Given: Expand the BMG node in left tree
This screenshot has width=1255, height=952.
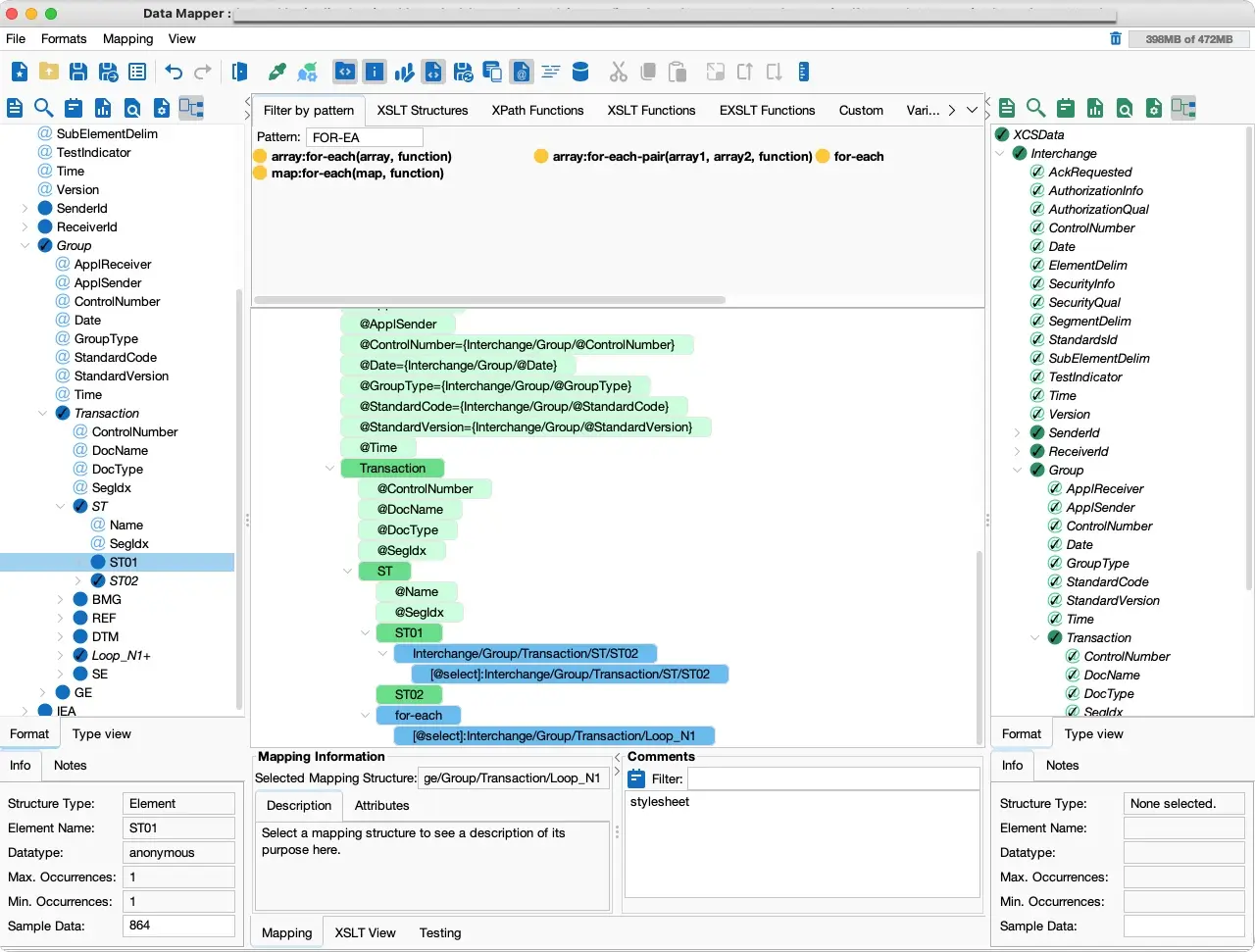Looking at the screenshot, I should tap(61, 599).
